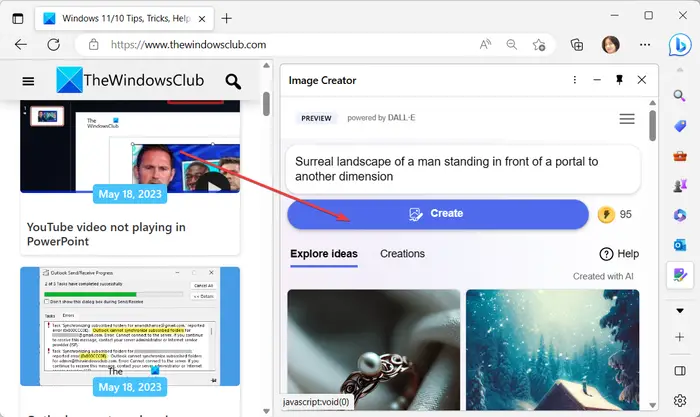Click PREVIEW badge in Image Creator
700x417 pixels.
tap(316, 118)
